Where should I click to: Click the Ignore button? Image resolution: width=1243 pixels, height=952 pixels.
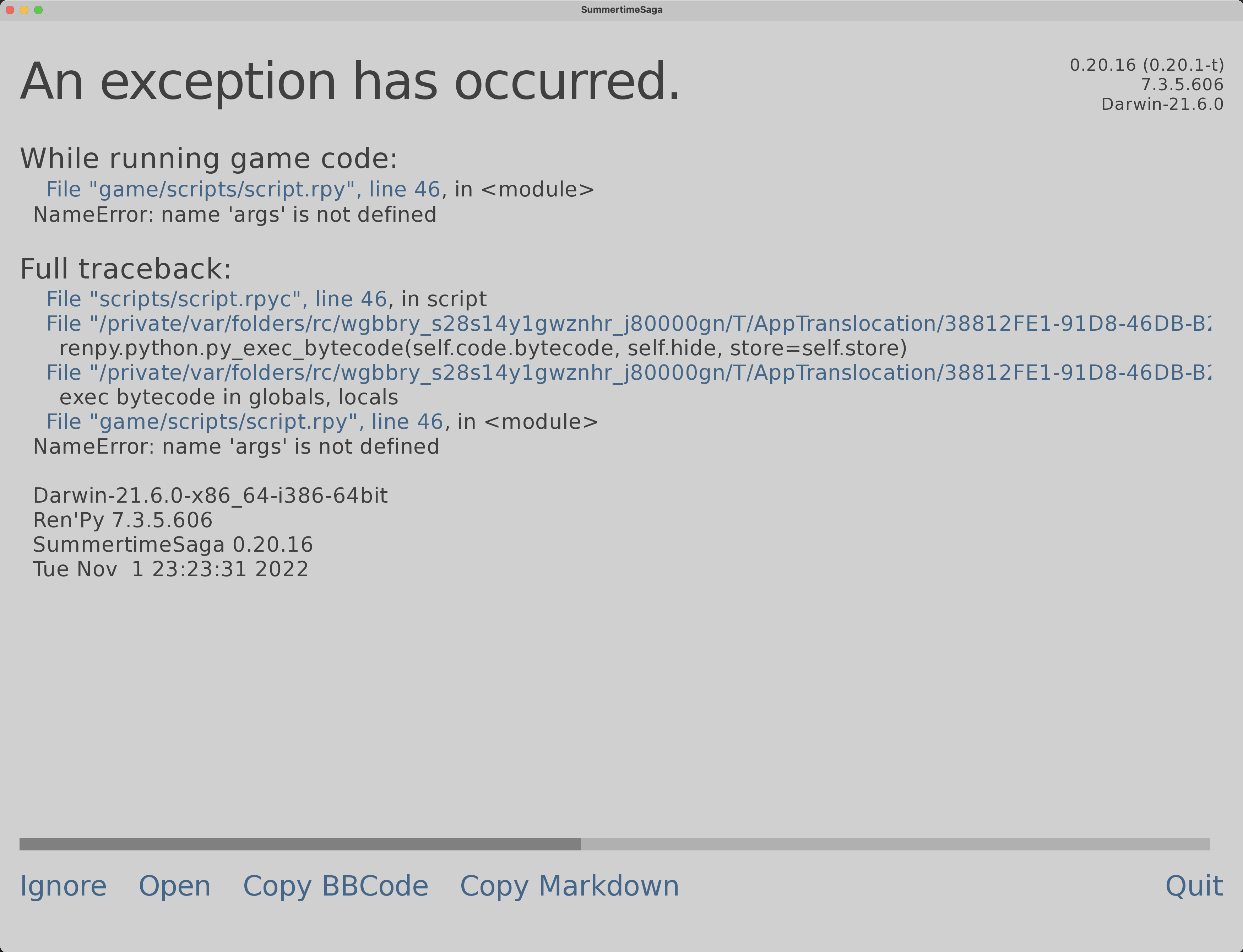63,886
